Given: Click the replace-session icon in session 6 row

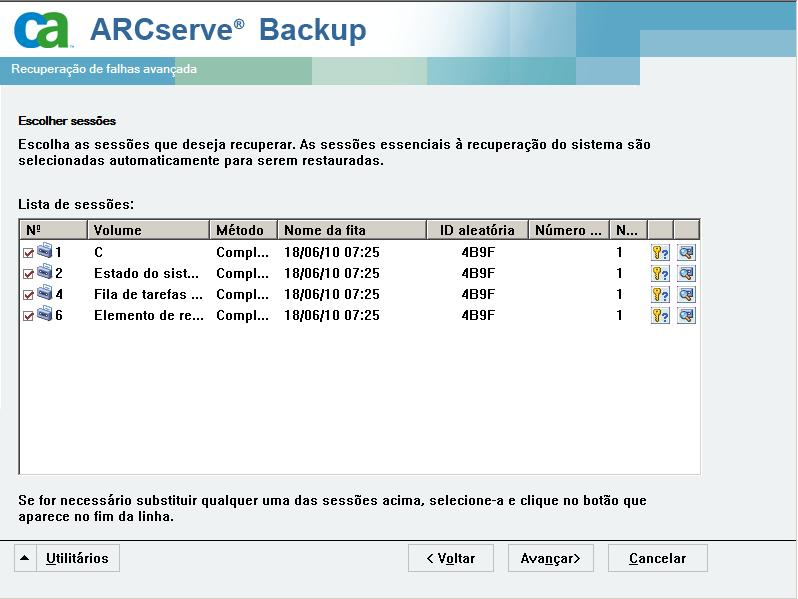Looking at the screenshot, I should pyautogui.click(x=686, y=315).
